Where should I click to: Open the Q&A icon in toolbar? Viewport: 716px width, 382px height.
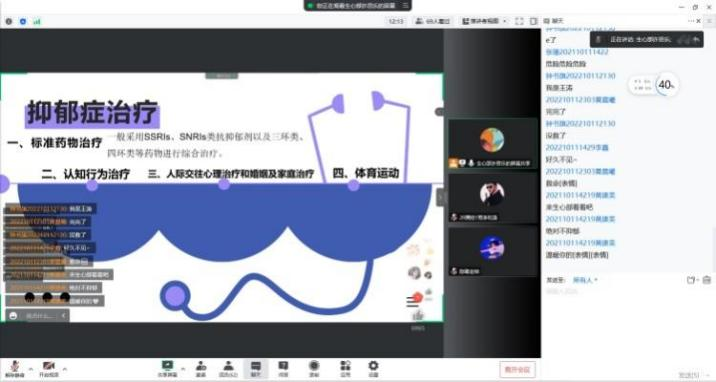(x=283, y=368)
